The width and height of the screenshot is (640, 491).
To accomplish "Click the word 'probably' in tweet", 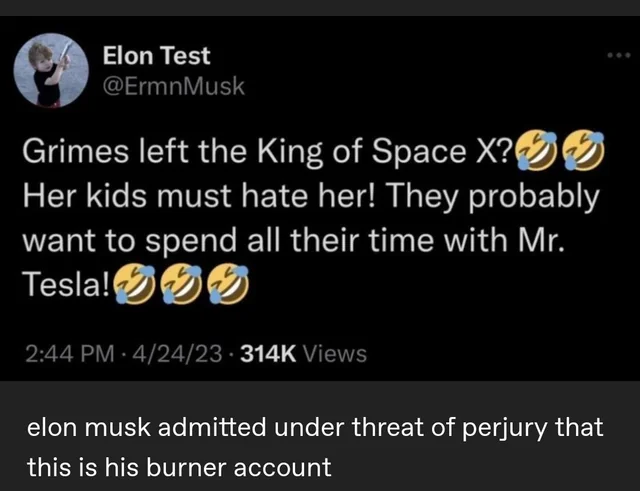I will coord(542,198).
